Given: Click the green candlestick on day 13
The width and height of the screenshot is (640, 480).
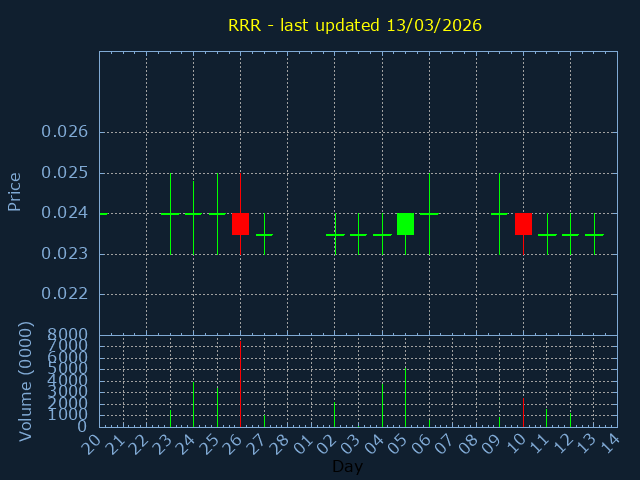Looking at the screenshot, I should 594,235.
